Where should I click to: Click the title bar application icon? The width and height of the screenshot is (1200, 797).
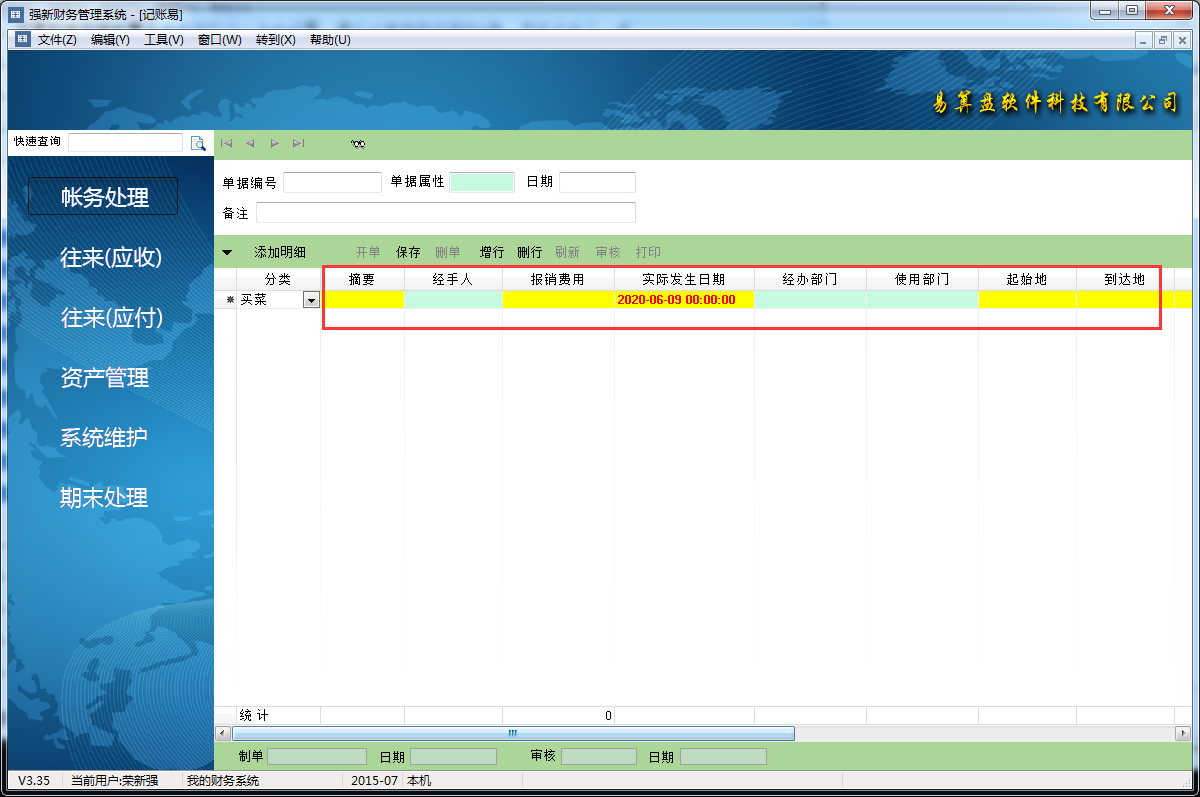(15, 14)
